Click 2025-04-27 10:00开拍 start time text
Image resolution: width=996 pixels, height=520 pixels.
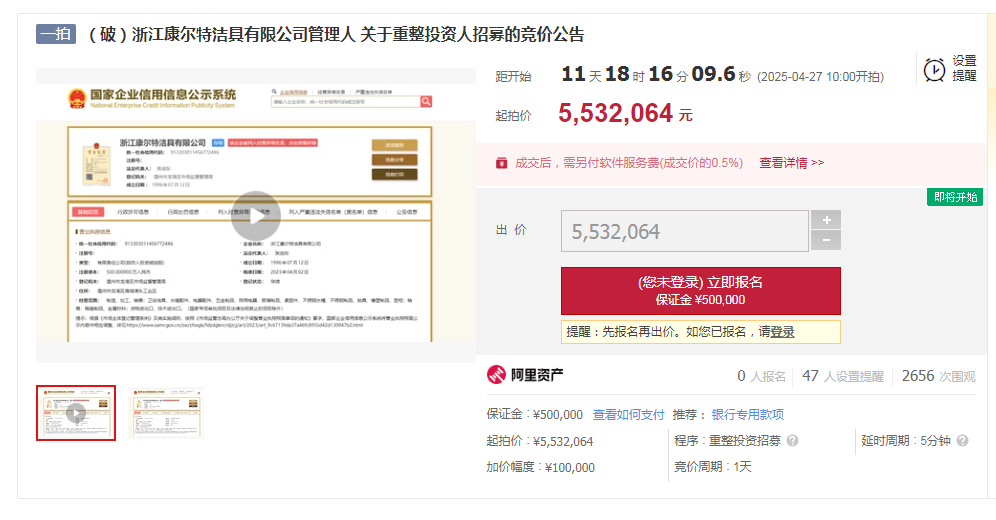pyautogui.click(x=820, y=77)
